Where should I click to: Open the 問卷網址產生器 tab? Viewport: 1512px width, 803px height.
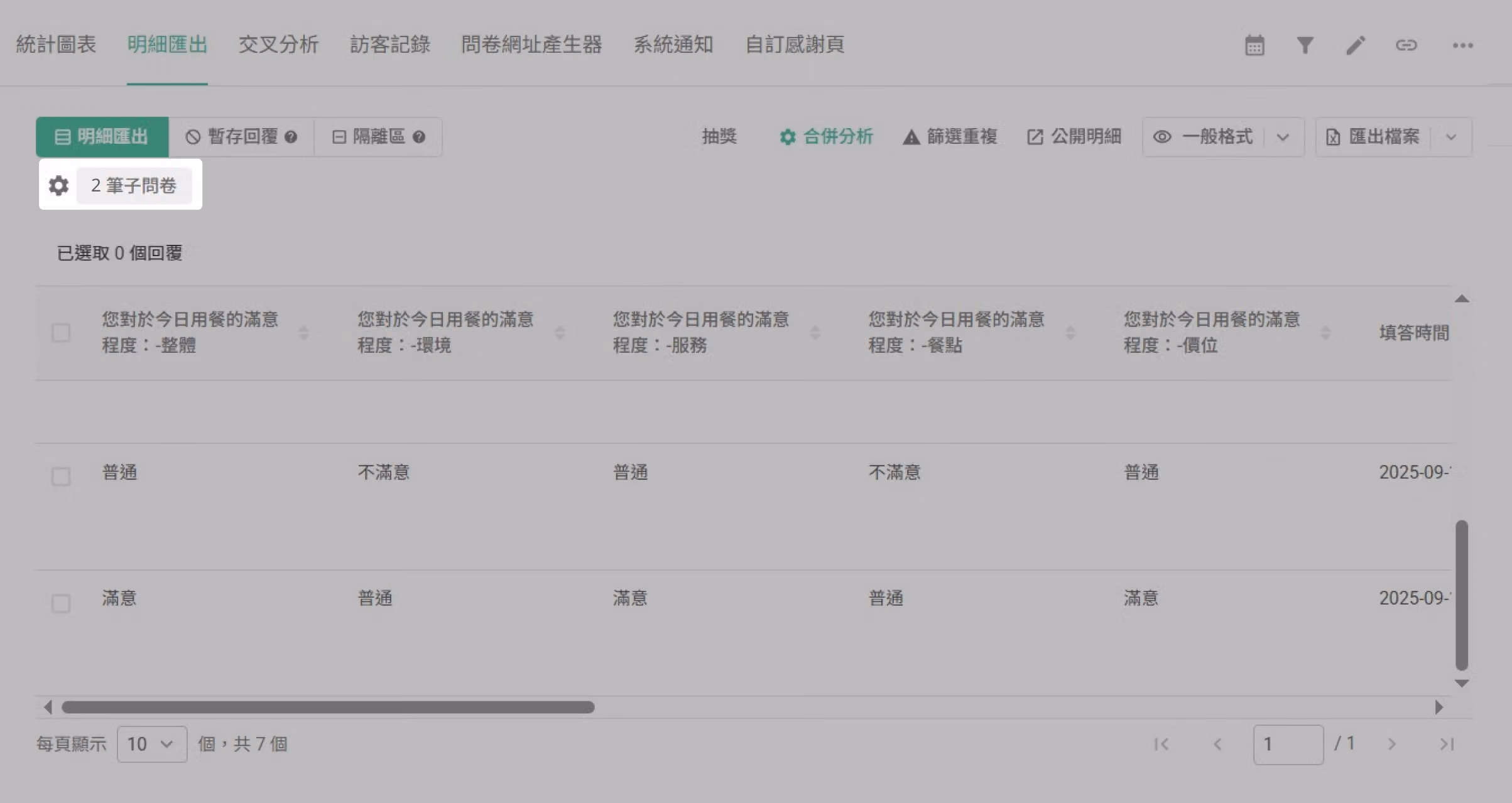click(x=531, y=45)
